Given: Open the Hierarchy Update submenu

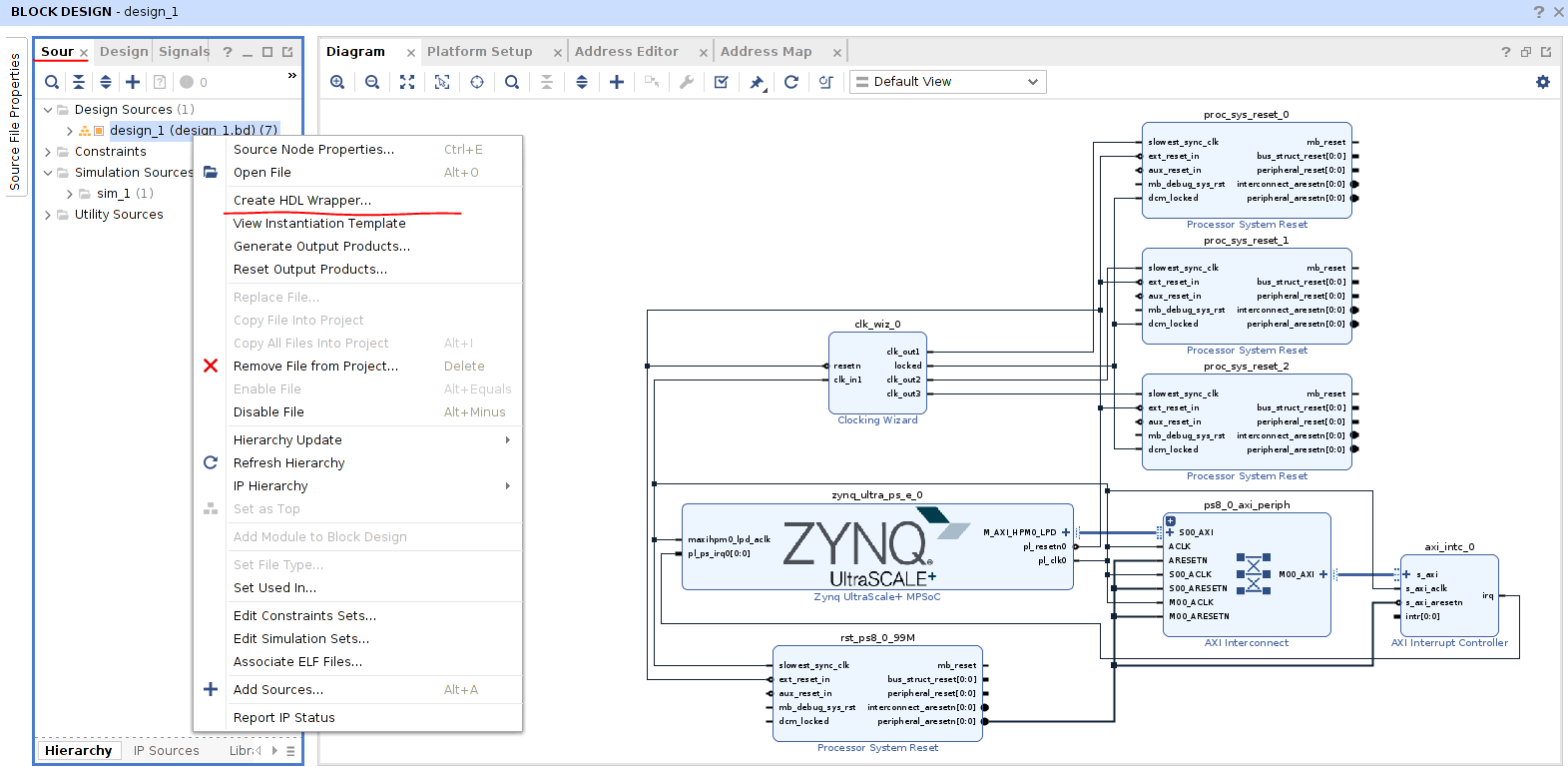Looking at the screenshot, I should [357, 440].
